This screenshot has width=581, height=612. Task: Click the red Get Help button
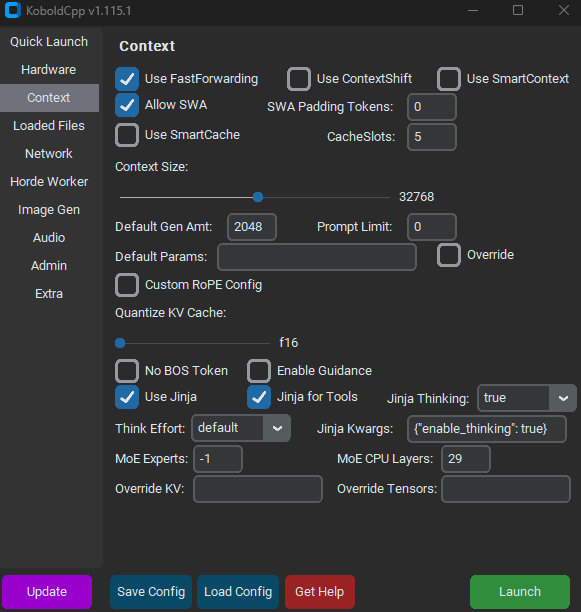tap(320, 592)
